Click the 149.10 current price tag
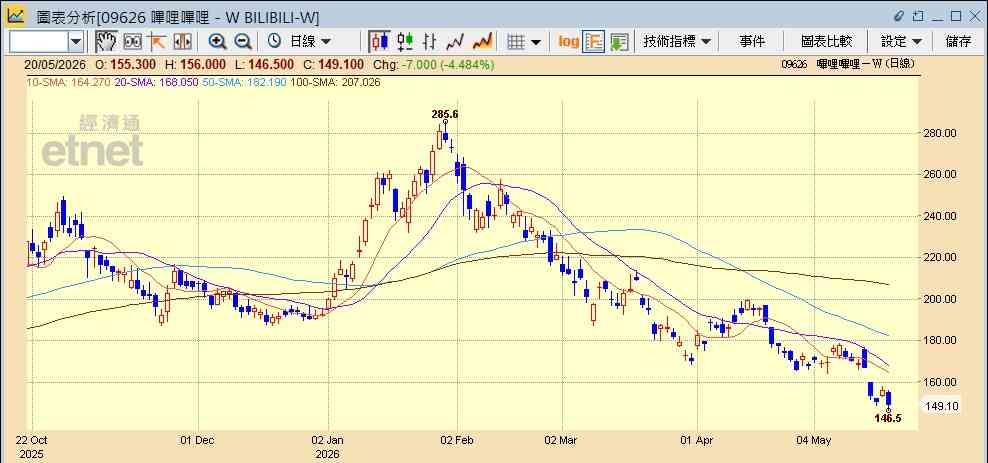988x463 pixels. 941,406
